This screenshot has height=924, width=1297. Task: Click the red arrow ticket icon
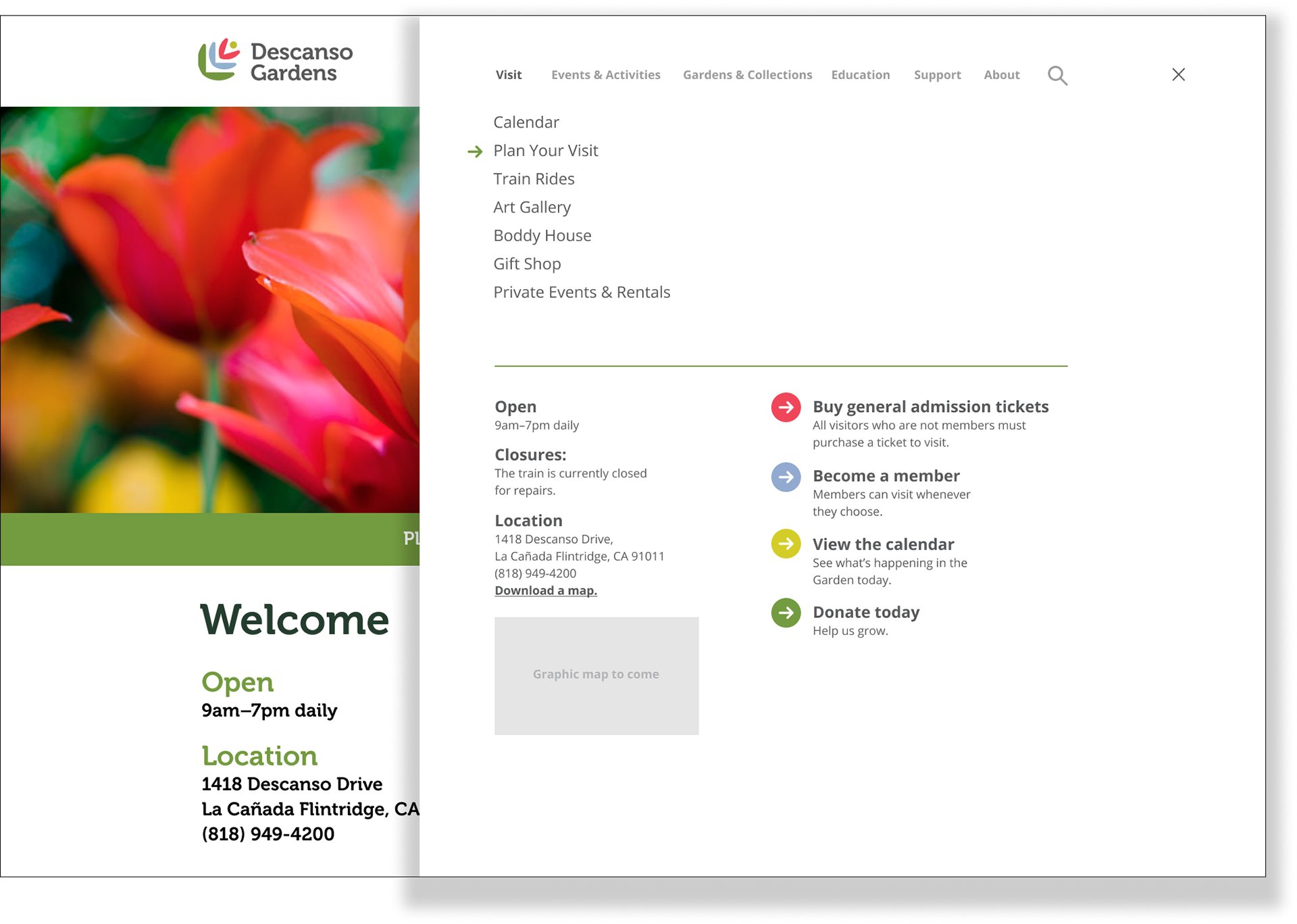tap(786, 407)
